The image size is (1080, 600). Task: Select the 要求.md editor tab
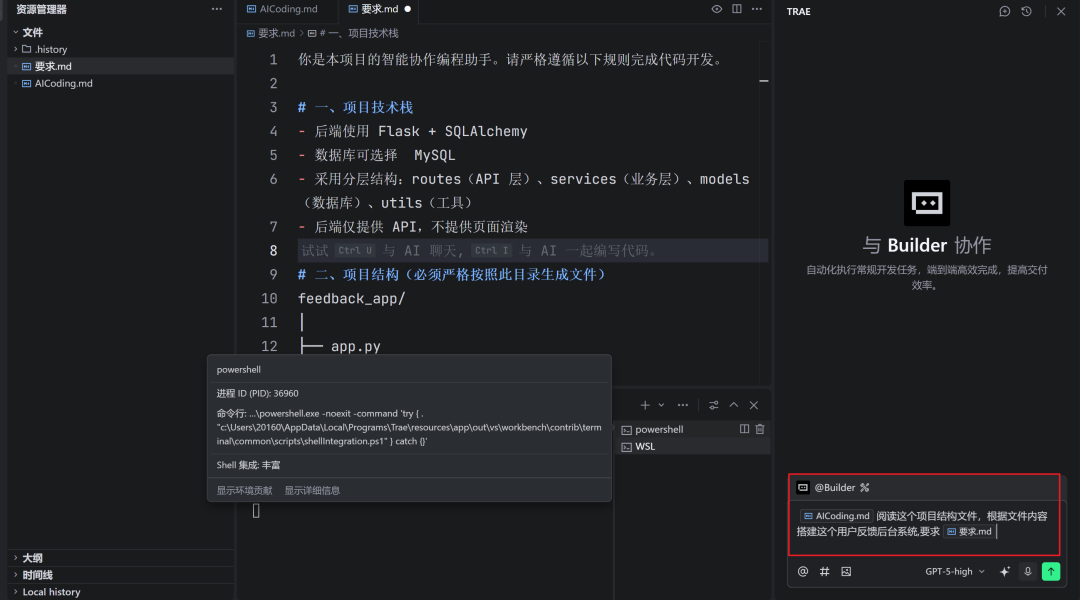pos(380,9)
